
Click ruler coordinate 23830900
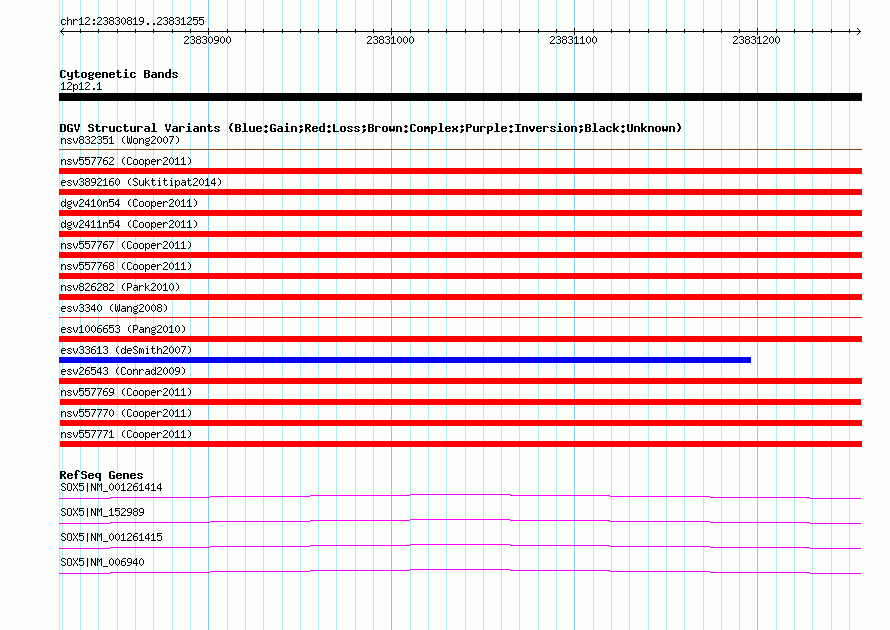click(207, 40)
